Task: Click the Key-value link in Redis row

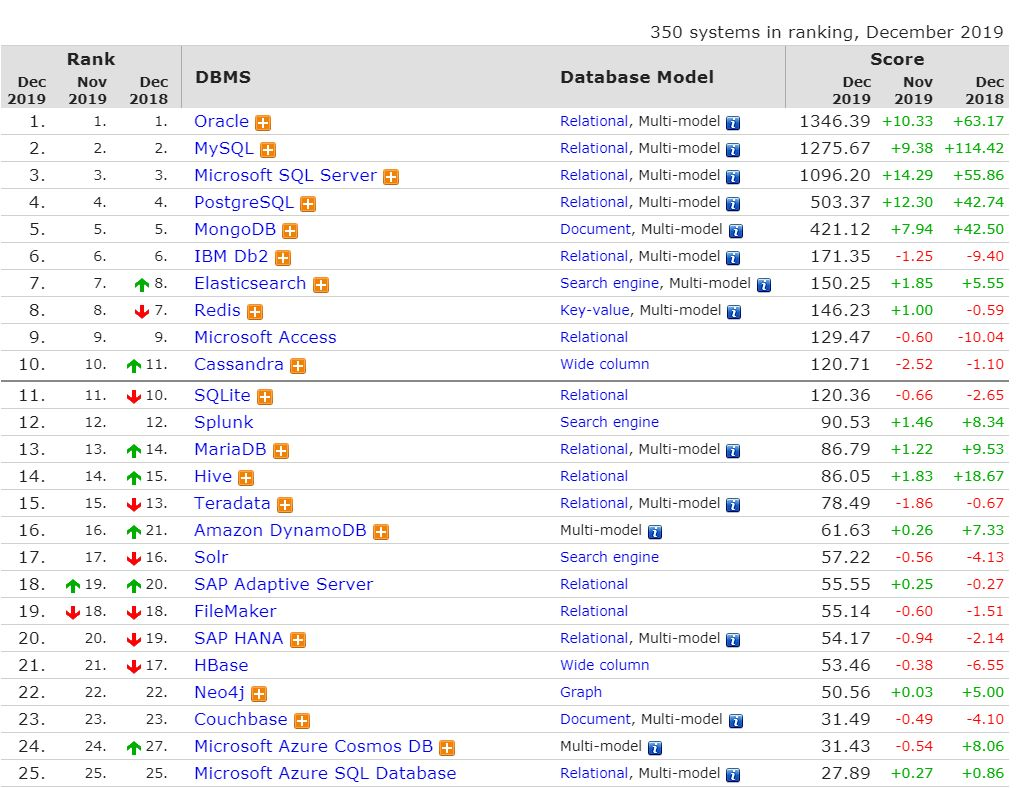Action: [x=594, y=310]
